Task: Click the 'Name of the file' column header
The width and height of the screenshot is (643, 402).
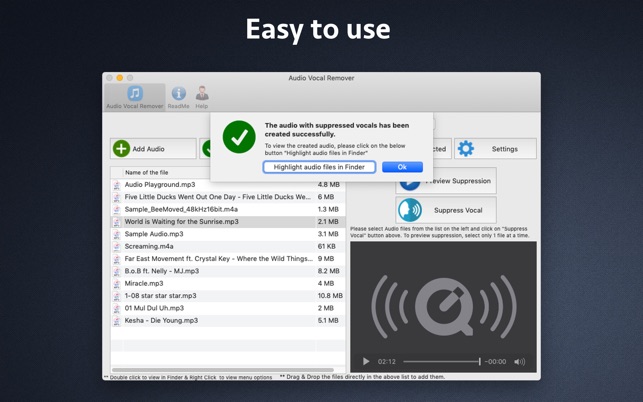Action: click(x=147, y=173)
